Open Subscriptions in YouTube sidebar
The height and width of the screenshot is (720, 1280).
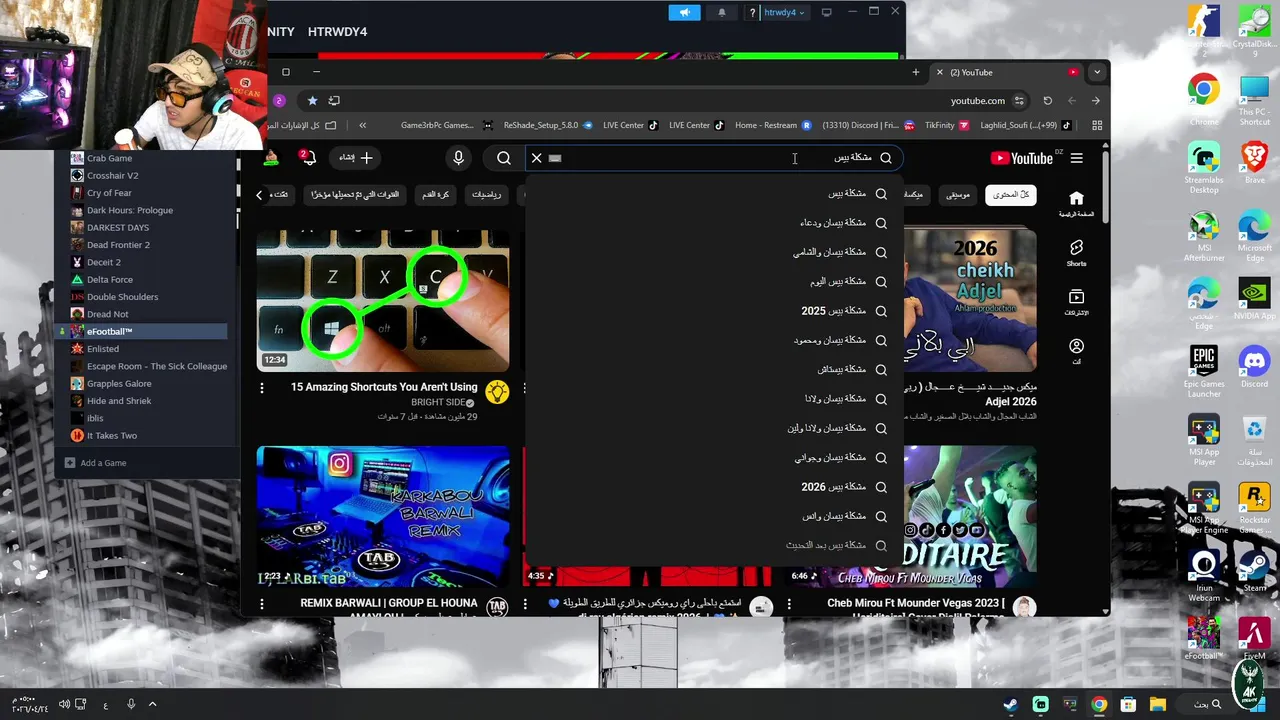pos(1076,302)
